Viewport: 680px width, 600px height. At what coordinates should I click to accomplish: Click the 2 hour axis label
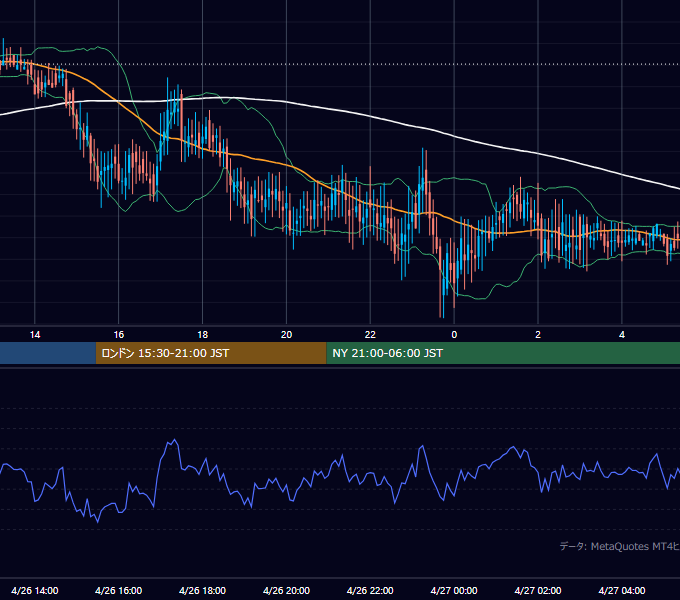pos(538,335)
